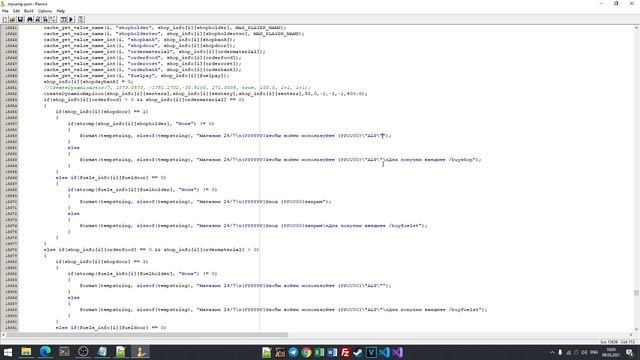
Task: Click the Replace toolbar icon
Action: point(45,19)
